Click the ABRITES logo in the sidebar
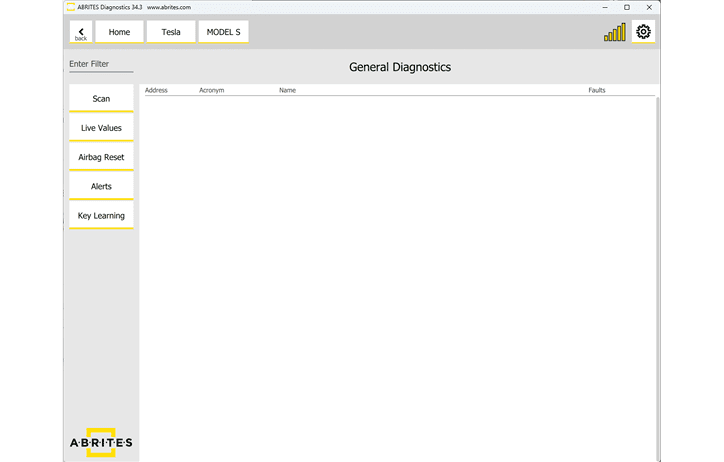724x462 pixels. (x=101, y=442)
